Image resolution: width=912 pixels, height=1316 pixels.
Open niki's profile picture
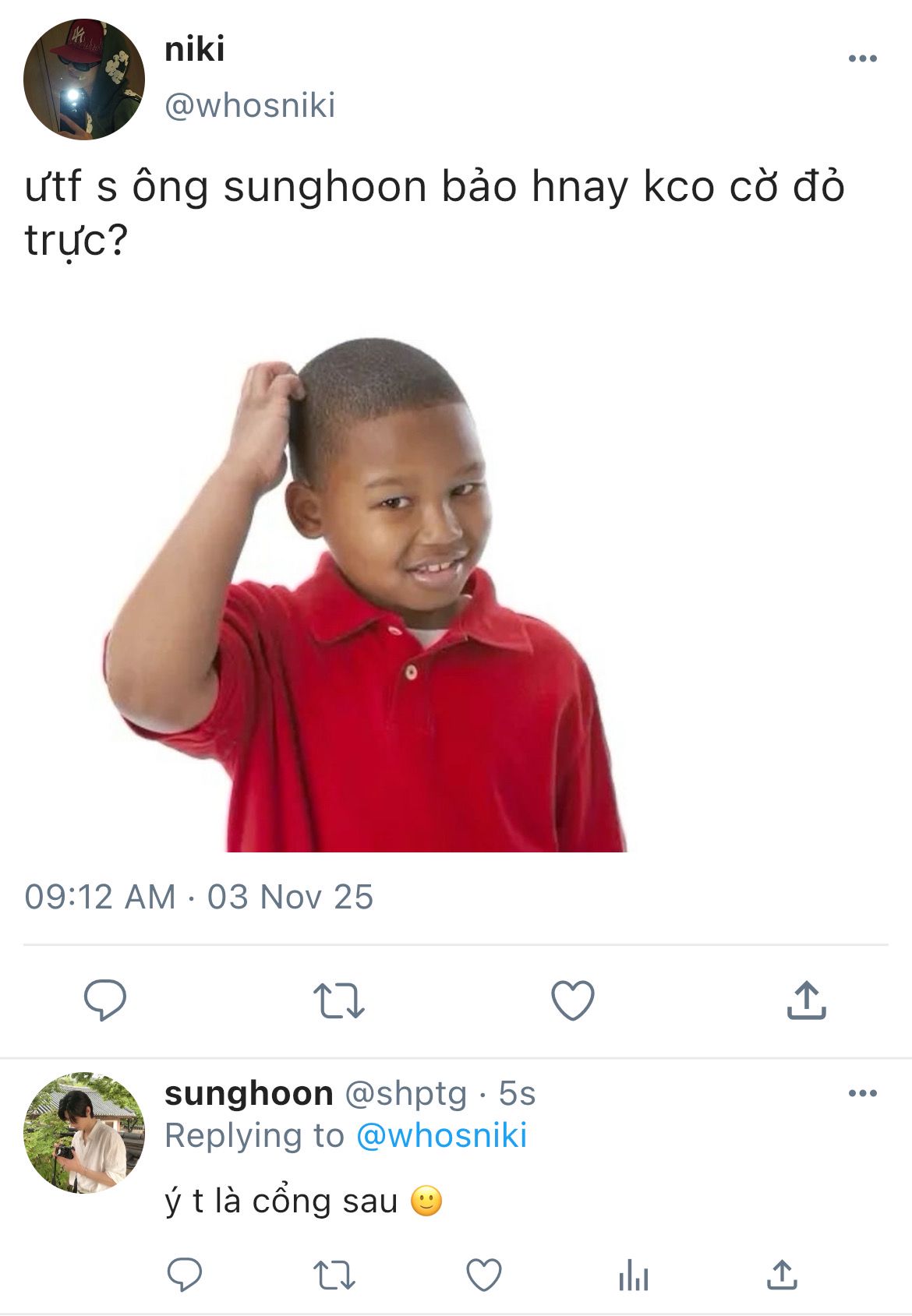(84, 79)
